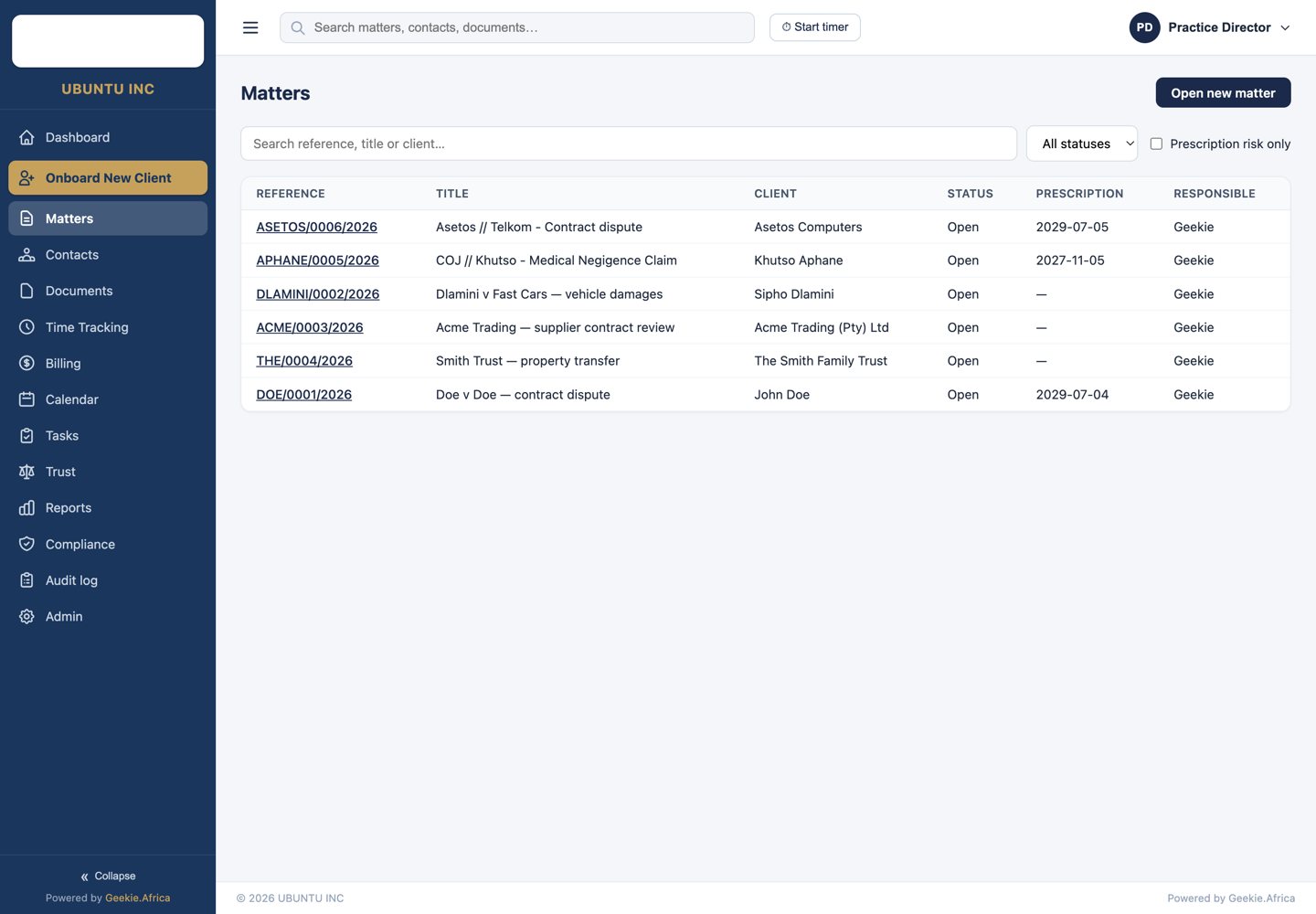Toggle the hamburger menu icon

(x=250, y=27)
